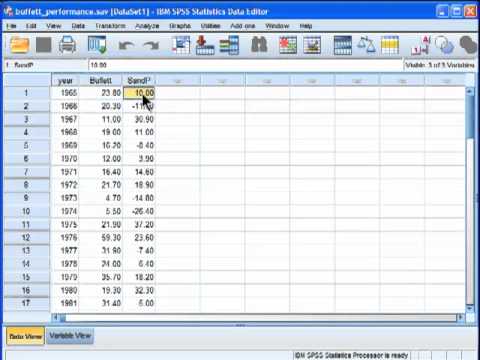Click vertical scrollbar up arrow

coord(470,91)
